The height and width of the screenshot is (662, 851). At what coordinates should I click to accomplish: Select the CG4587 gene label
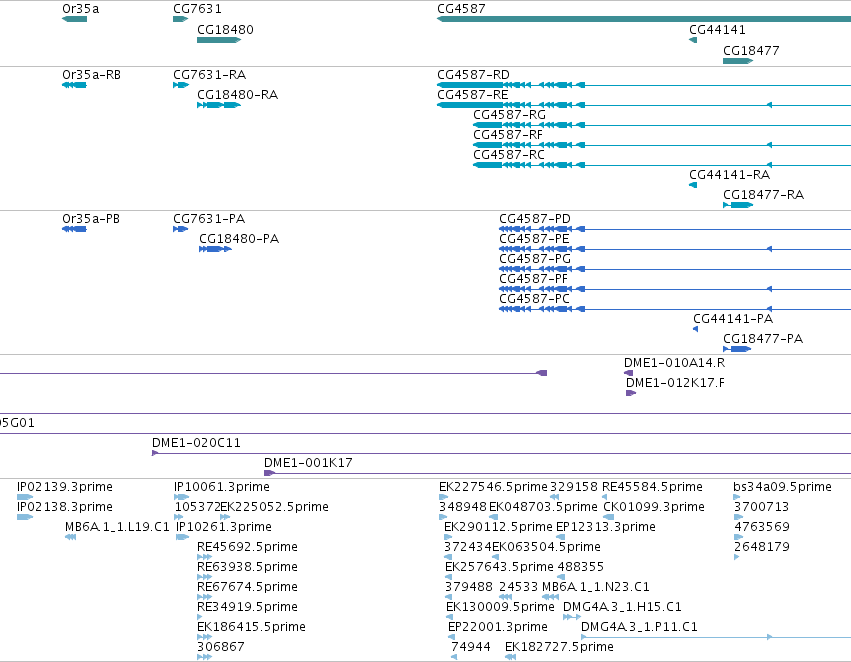(461, 9)
